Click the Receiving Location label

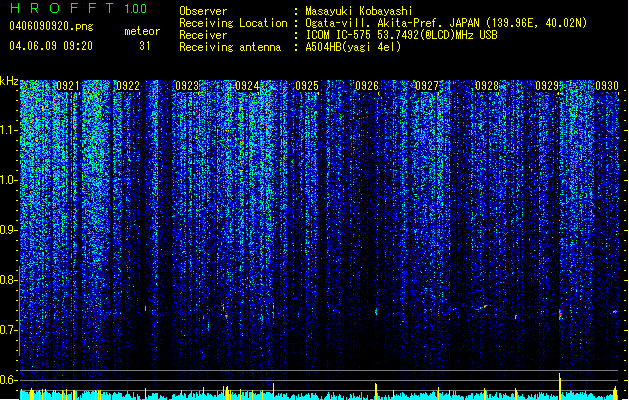tap(233, 23)
